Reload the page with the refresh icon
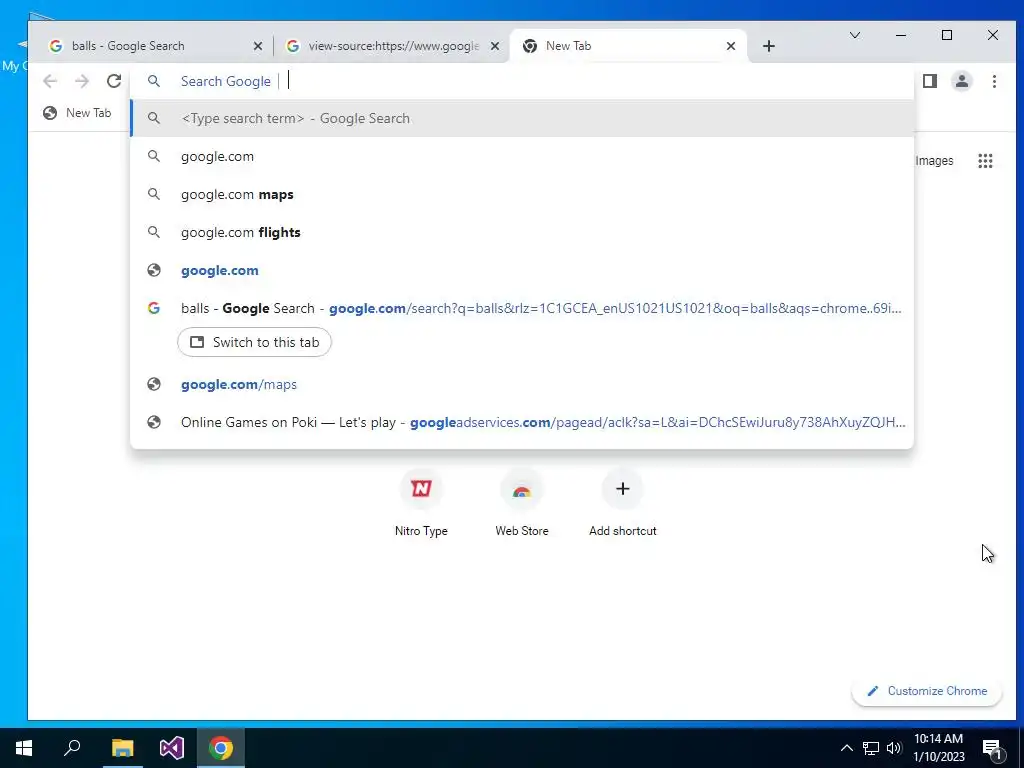Image resolution: width=1024 pixels, height=768 pixels. pos(114,81)
